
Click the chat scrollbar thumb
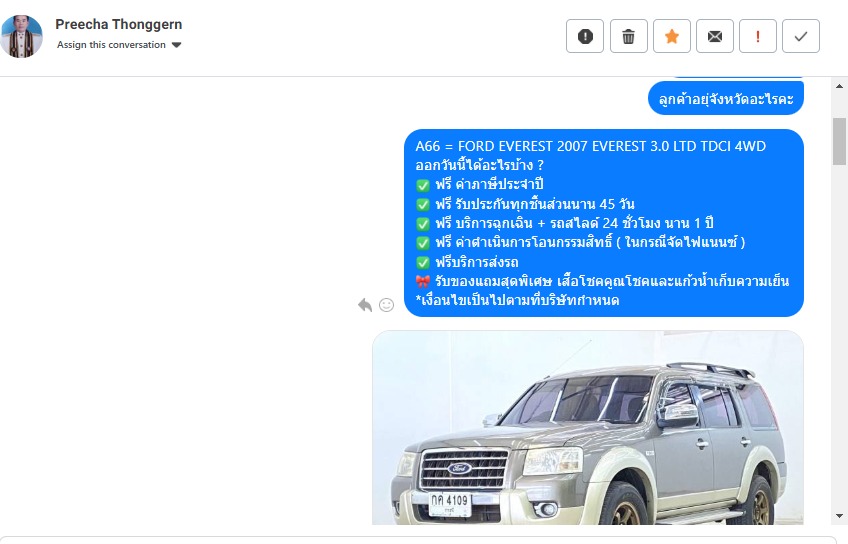click(839, 141)
